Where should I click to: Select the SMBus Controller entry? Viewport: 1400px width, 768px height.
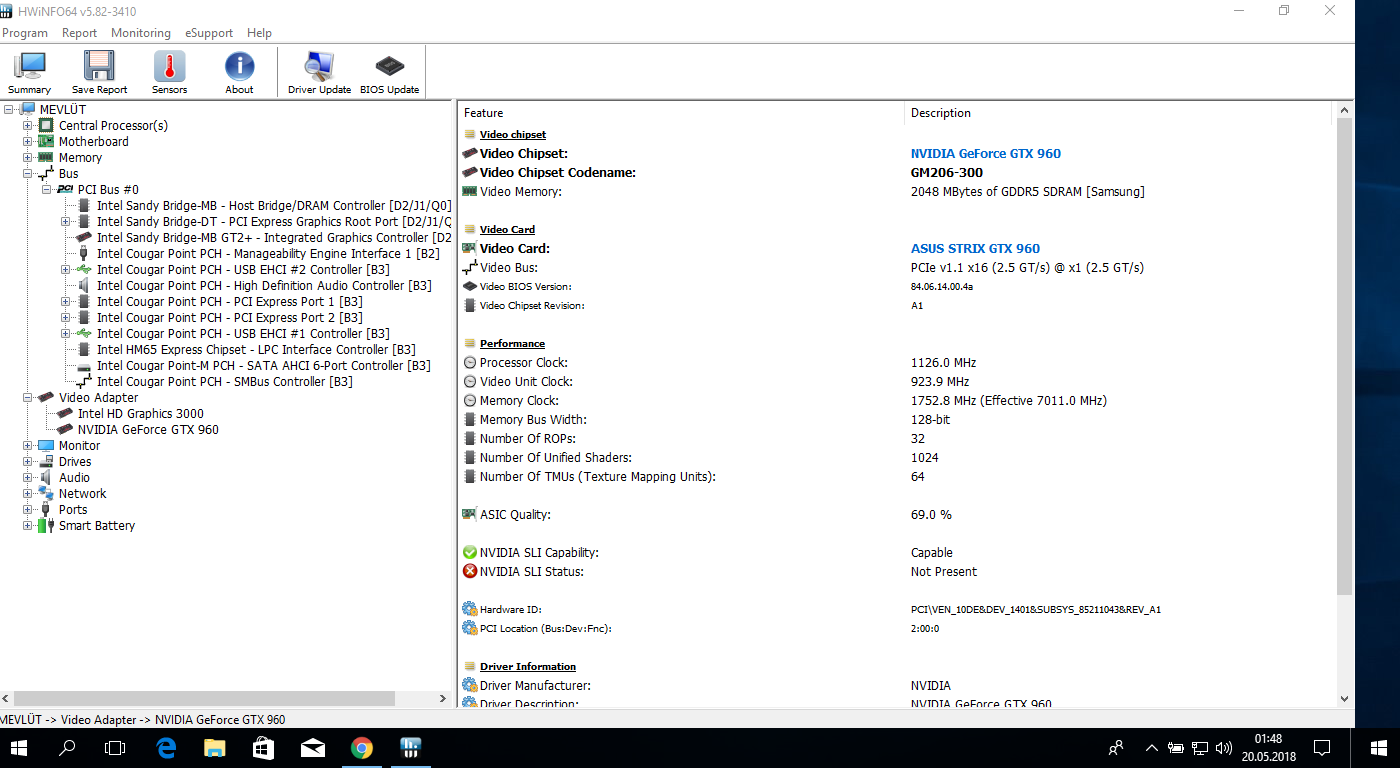pos(224,381)
